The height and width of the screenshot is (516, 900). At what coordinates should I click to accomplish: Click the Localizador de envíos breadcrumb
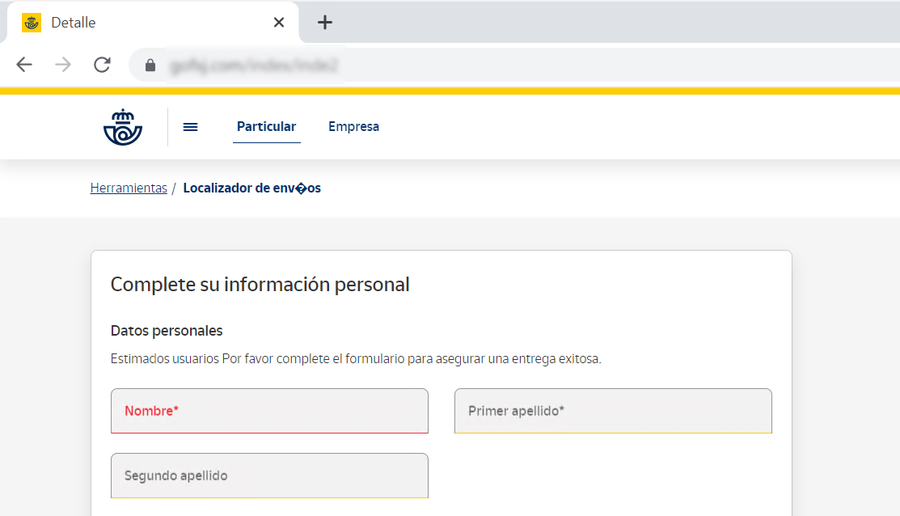click(x=252, y=188)
